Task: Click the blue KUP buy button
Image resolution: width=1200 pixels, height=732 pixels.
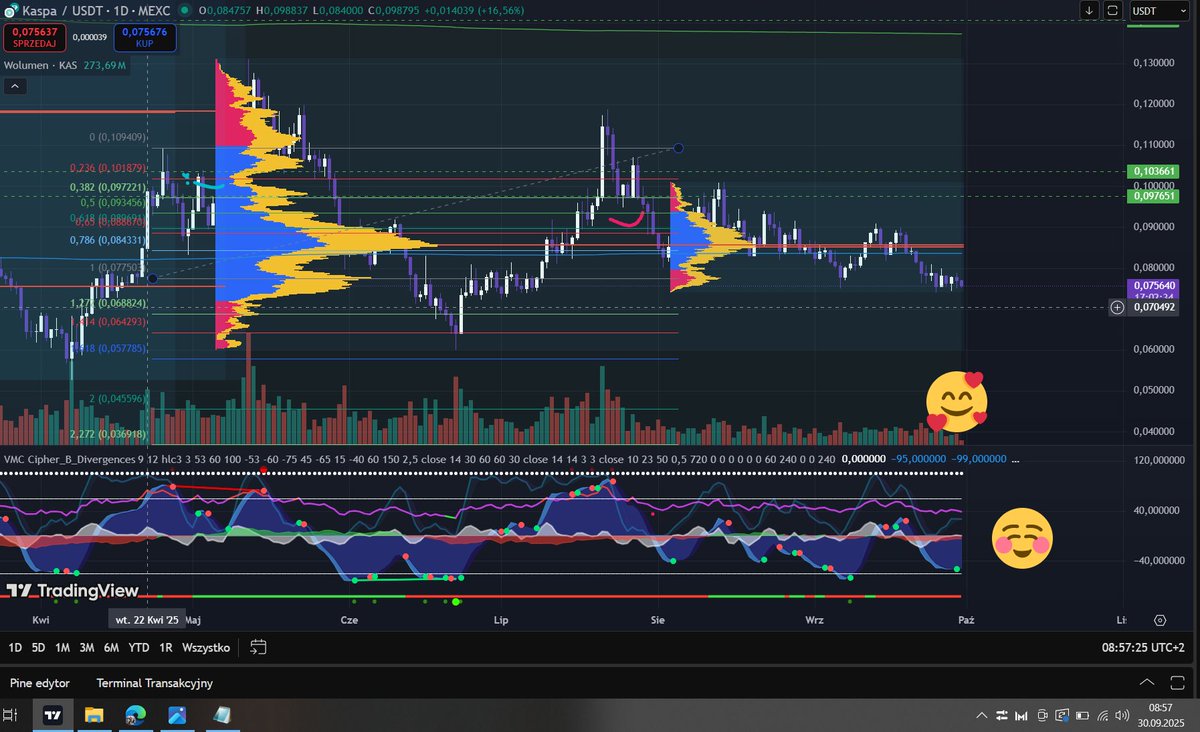Action: (145, 37)
